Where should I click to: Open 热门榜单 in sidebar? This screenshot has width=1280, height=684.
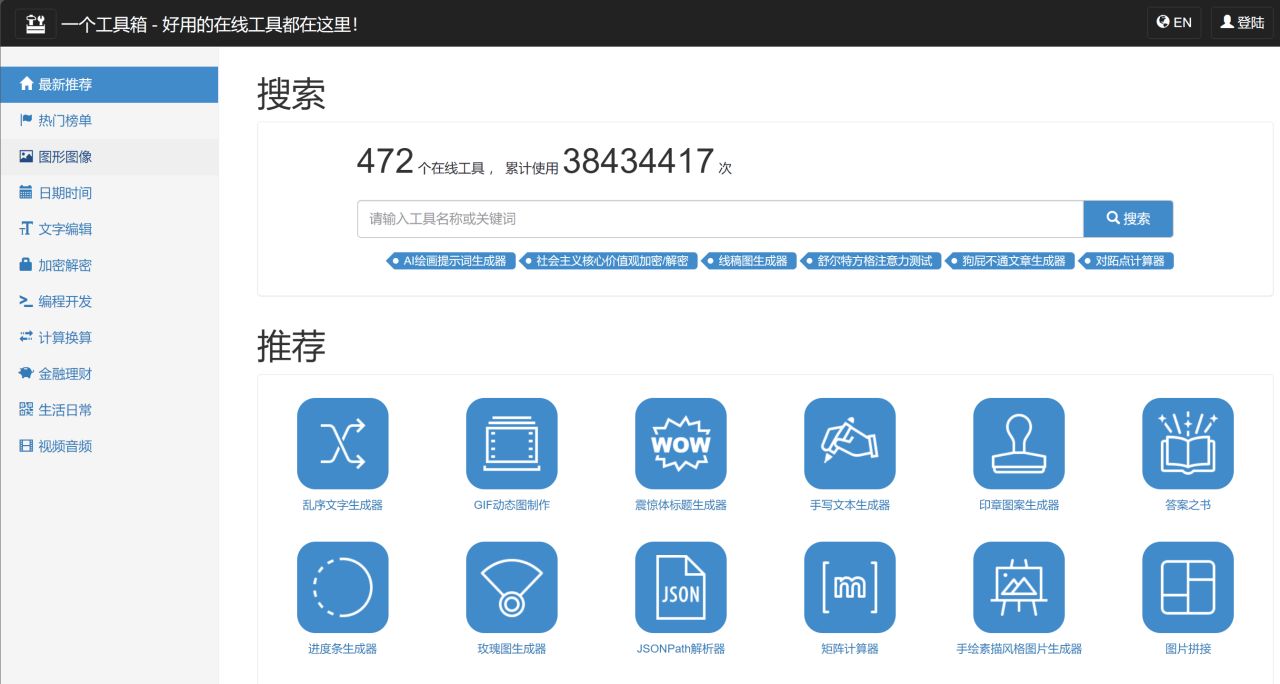point(109,120)
